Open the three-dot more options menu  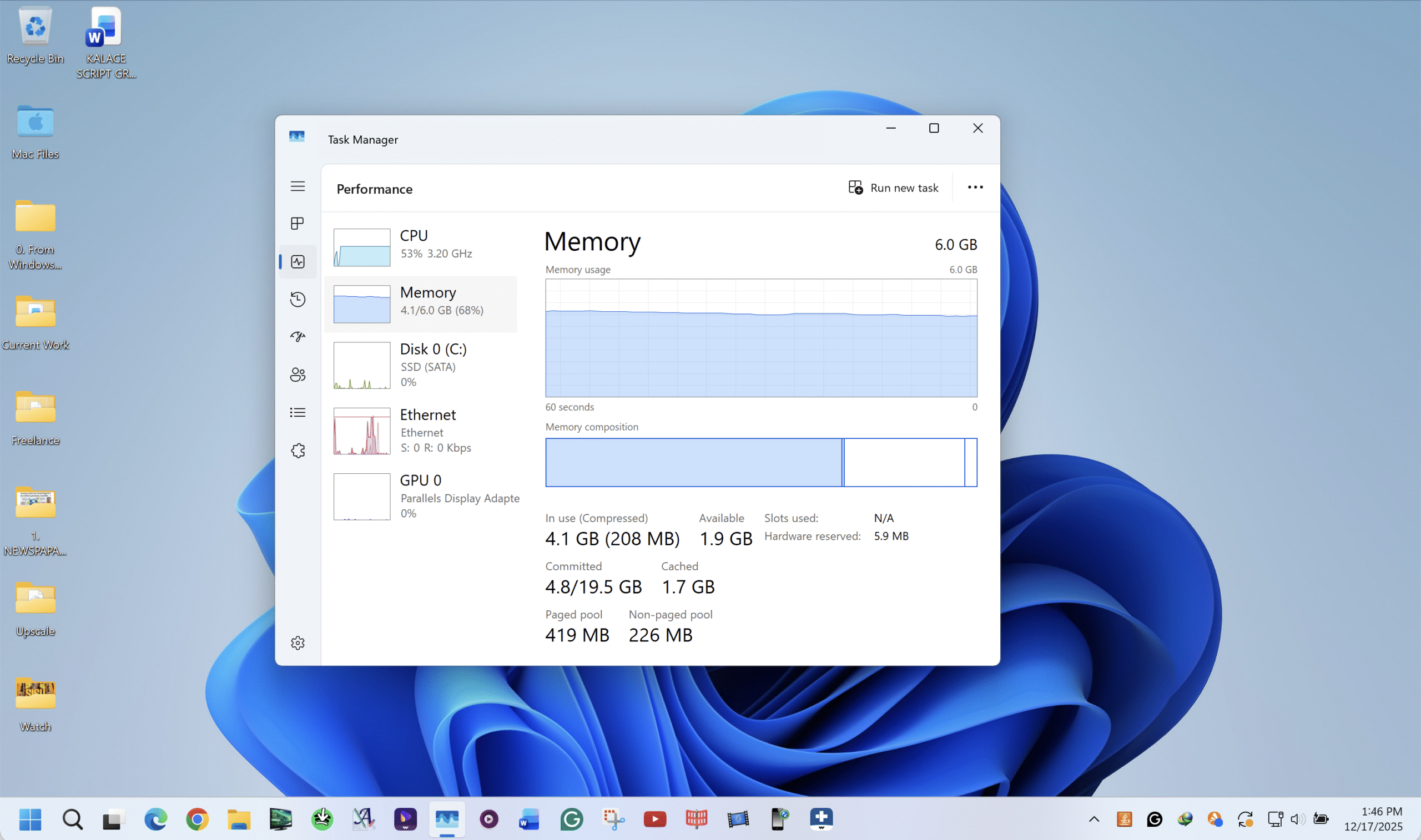pyautogui.click(x=975, y=188)
